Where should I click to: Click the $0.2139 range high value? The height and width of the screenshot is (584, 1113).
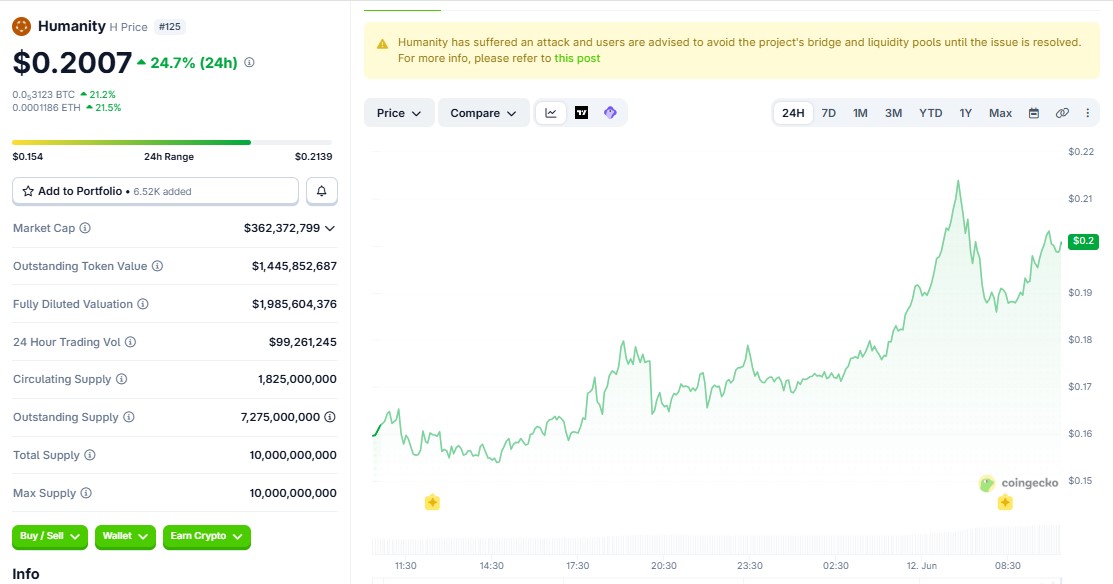314,157
